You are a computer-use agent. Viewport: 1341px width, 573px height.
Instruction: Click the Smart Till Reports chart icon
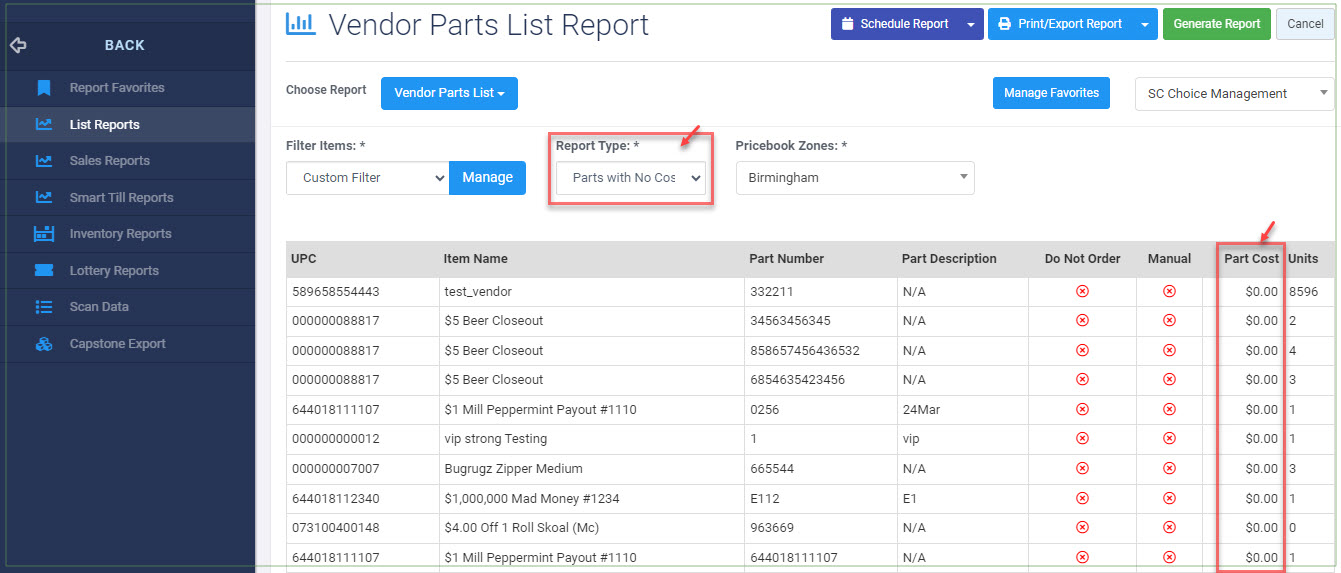43,197
